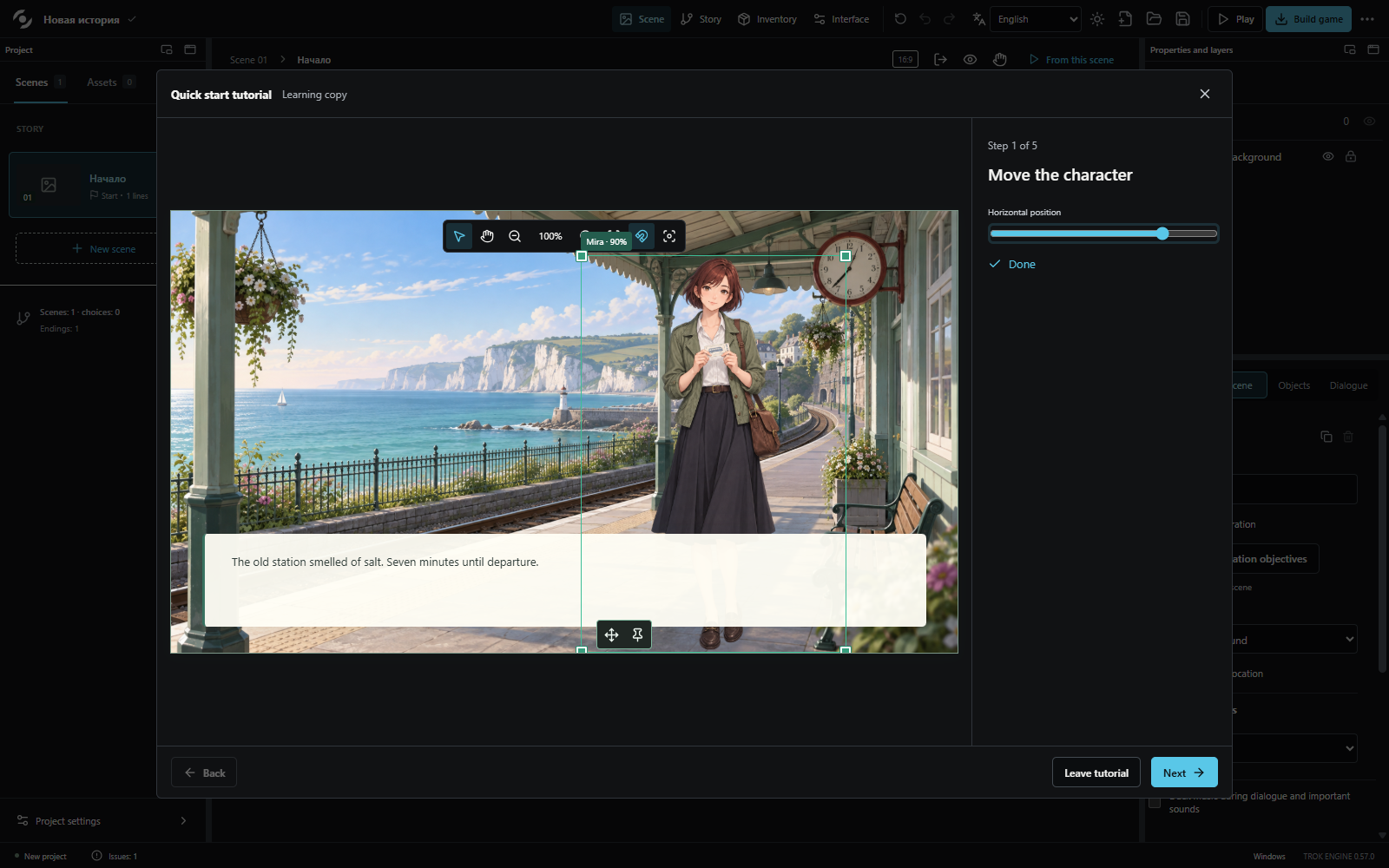Screen dimensions: 1389x868
Task: Click the Scene 01 breadcrumb
Action: 248,60
